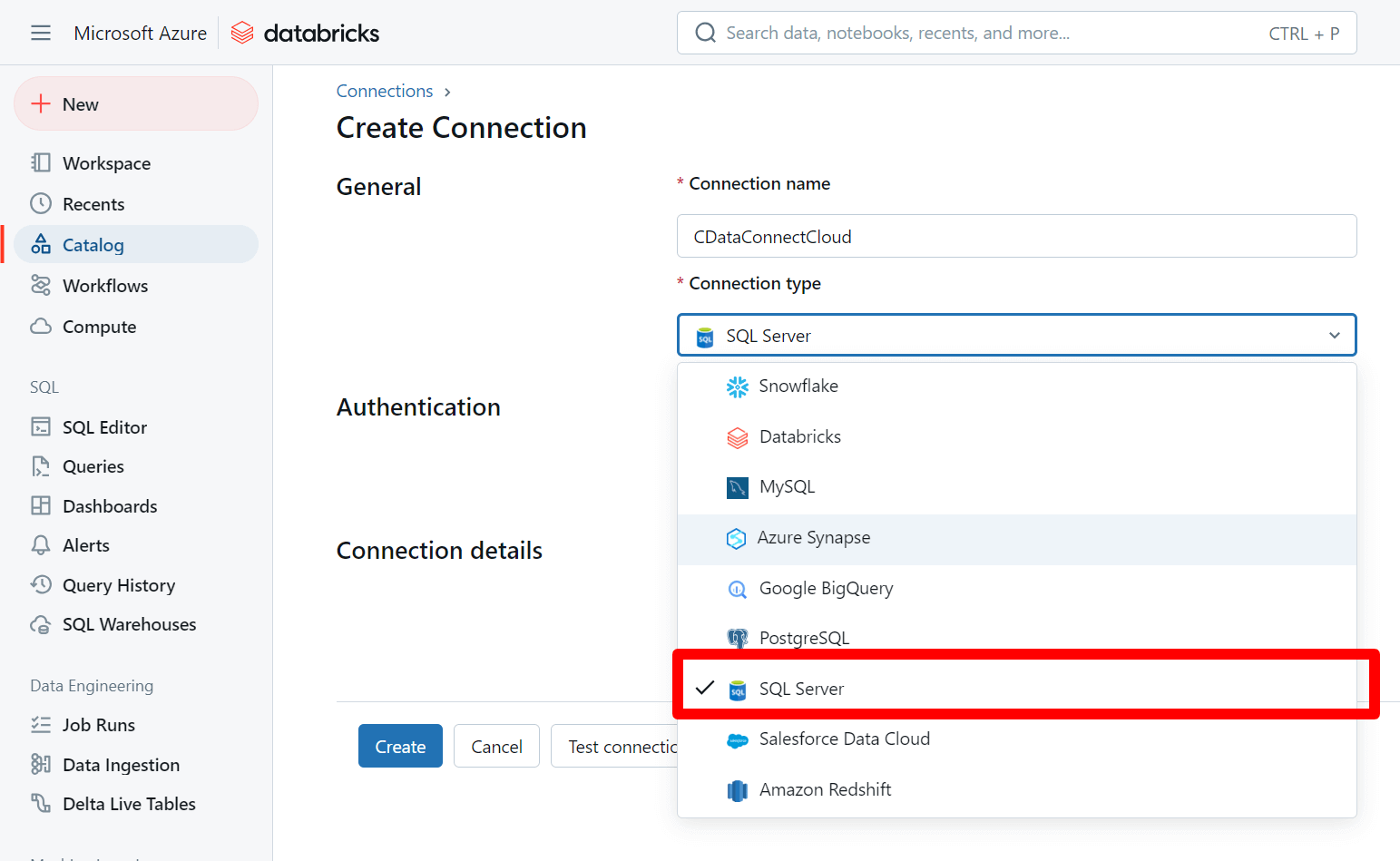Image resolution: width=1400 pixels, height=861 pixels.
Task: Open SQL Warehouses from sidebar
Action: [x=136, y=624]
